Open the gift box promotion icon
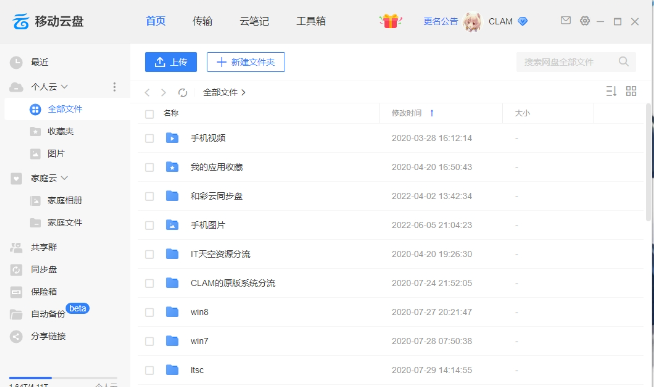The image size is (655, 387). 390,21
